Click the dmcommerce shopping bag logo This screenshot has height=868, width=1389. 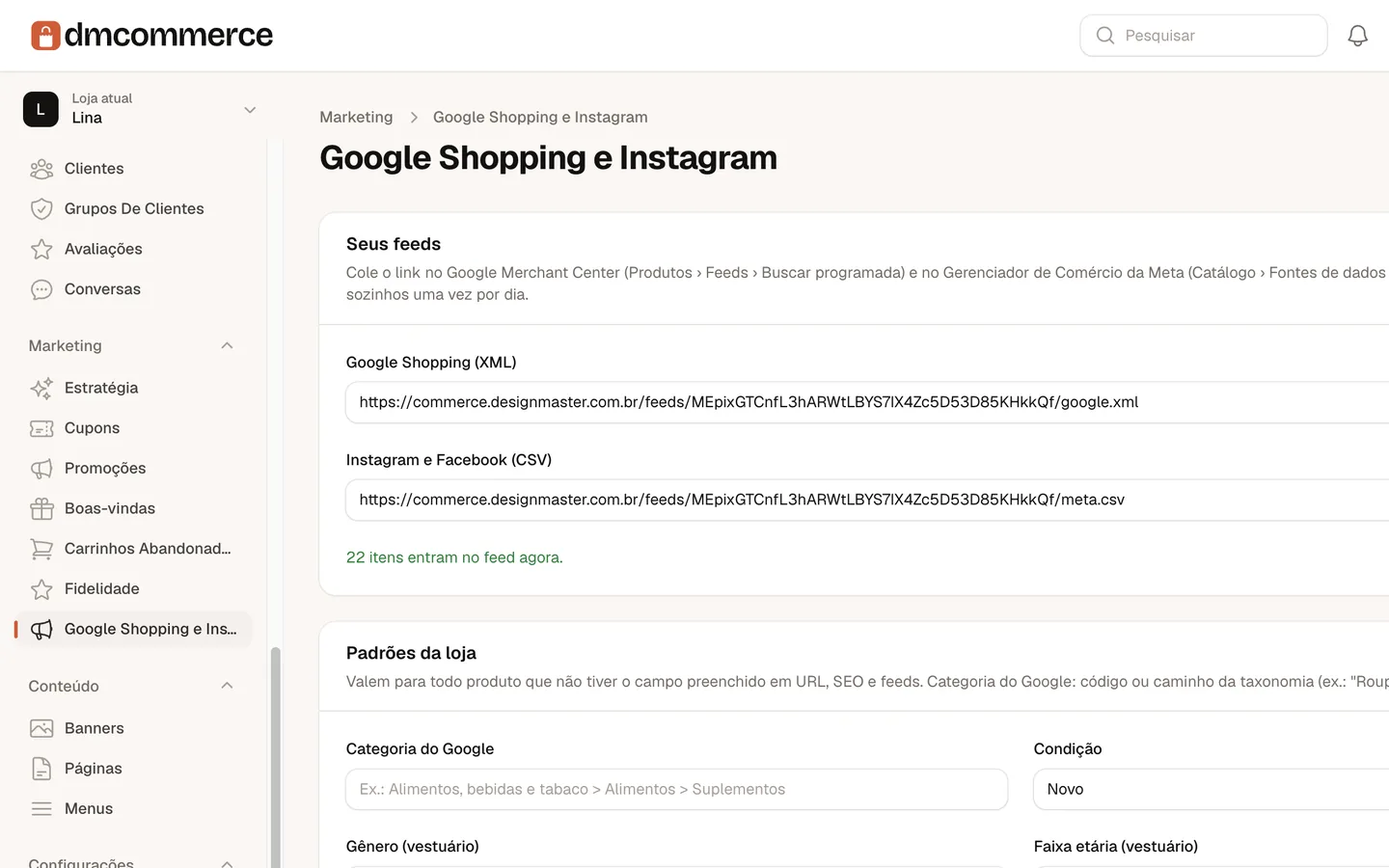coord(45,36)
